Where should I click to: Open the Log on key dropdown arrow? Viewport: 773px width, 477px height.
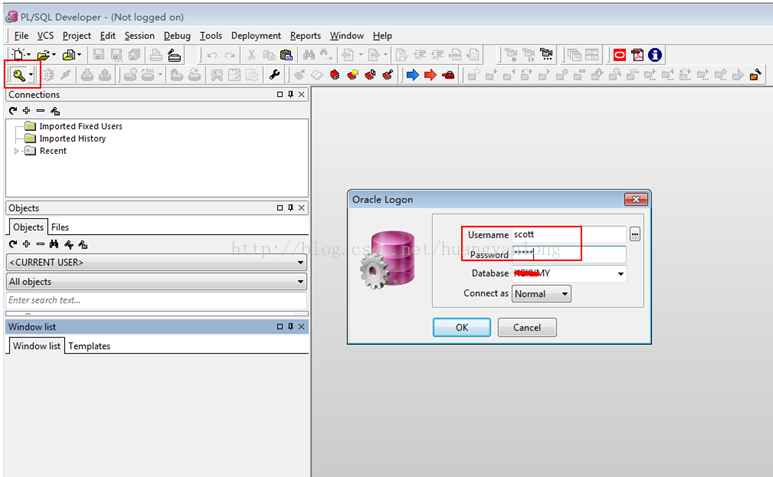point(31,75)
